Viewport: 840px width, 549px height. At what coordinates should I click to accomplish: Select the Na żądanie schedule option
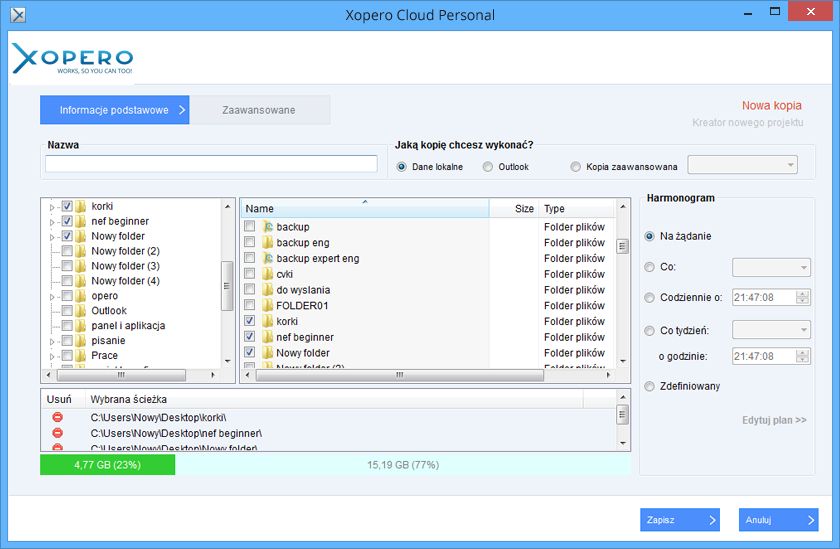click(649, 236)
